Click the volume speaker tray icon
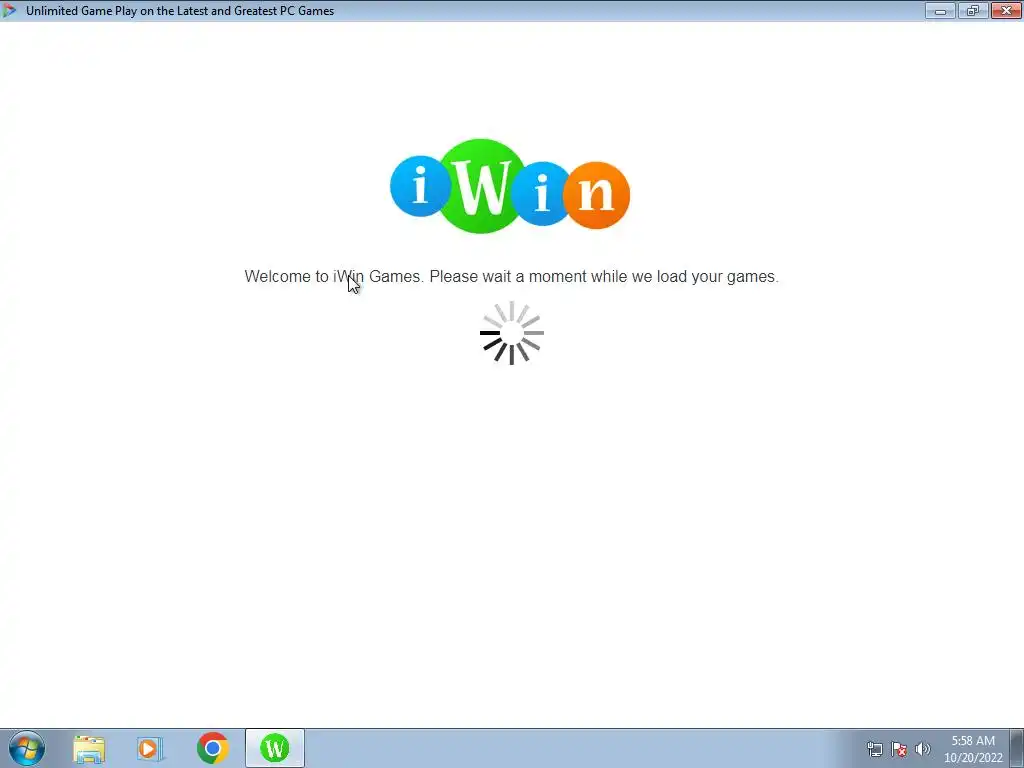Screen dimensions: 1024x768 pos(923,749)
